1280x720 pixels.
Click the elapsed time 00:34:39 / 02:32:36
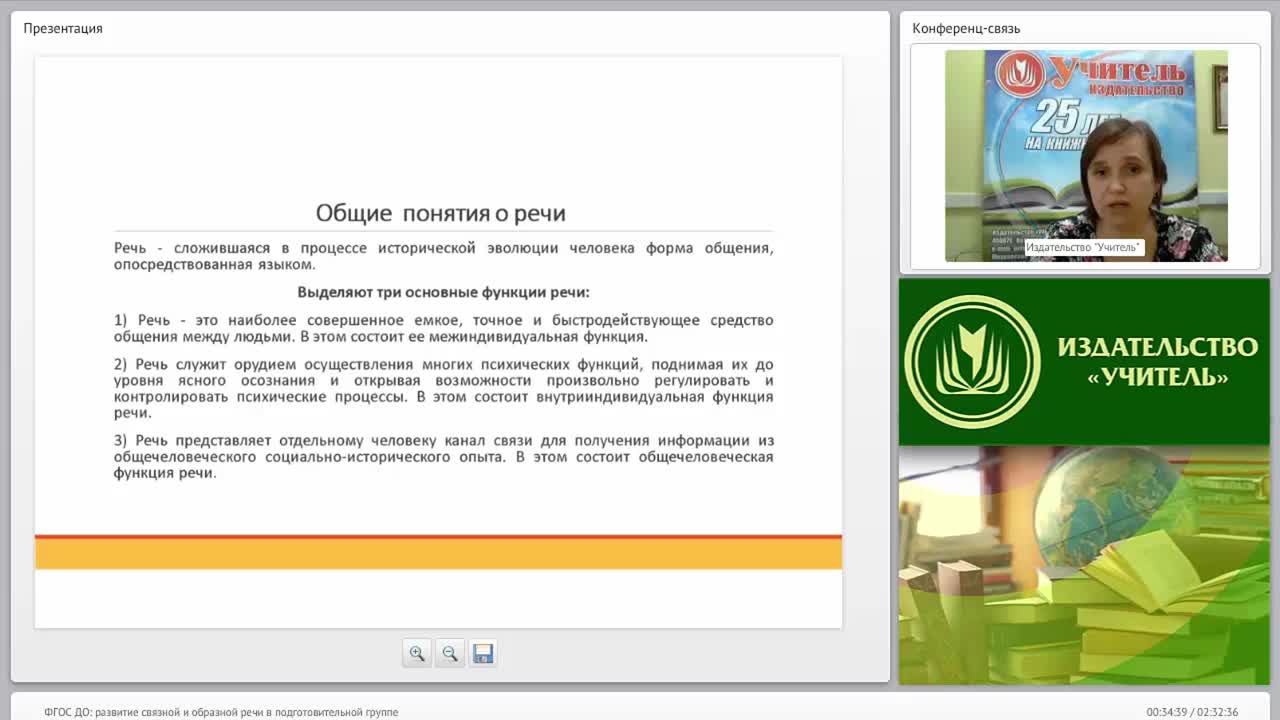click(x=1192, y=712)
